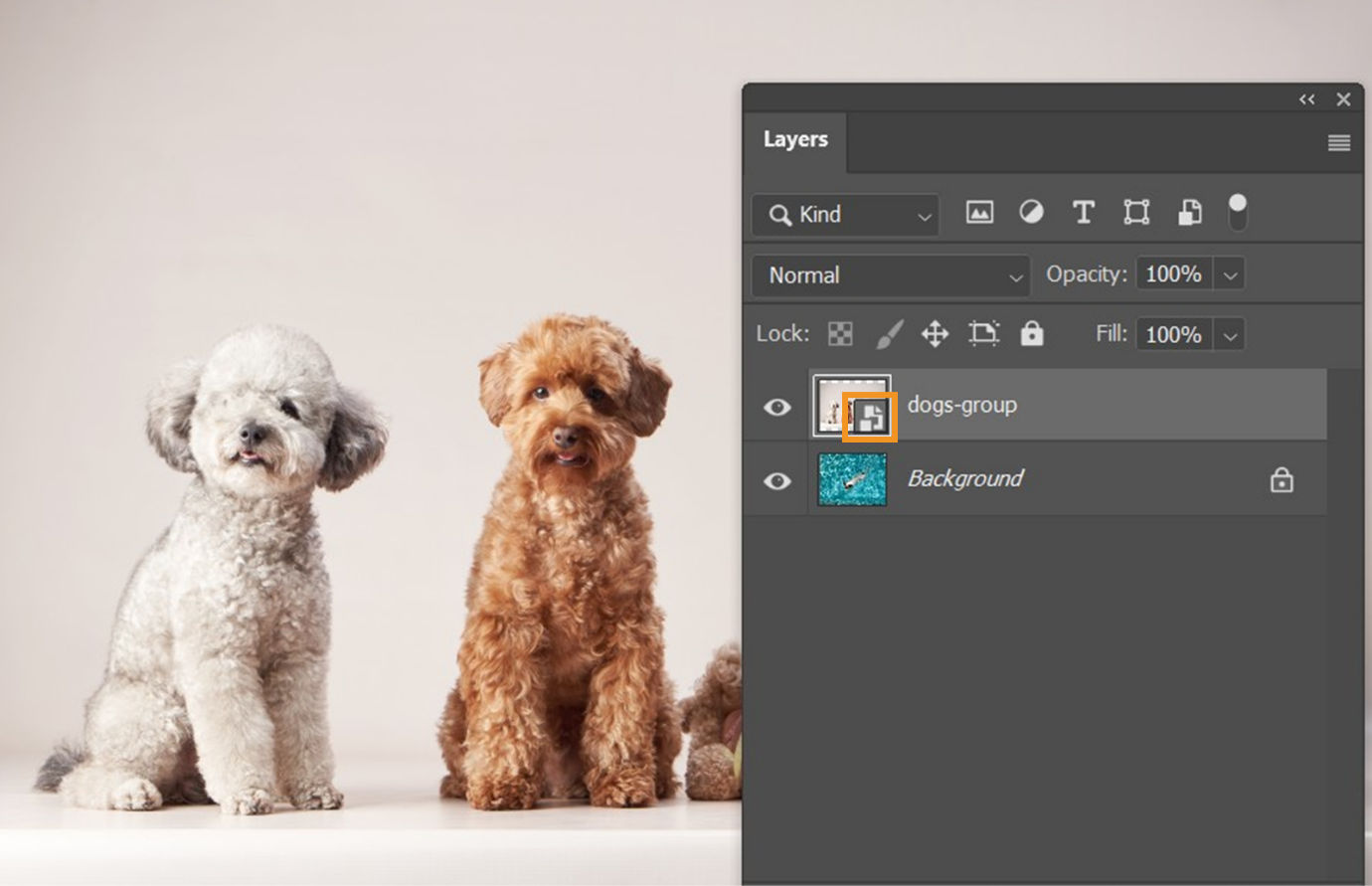Select the Layers tab
Image resolution: width=1372 pixels, height=886 pixels.
(x=794, y=139)
